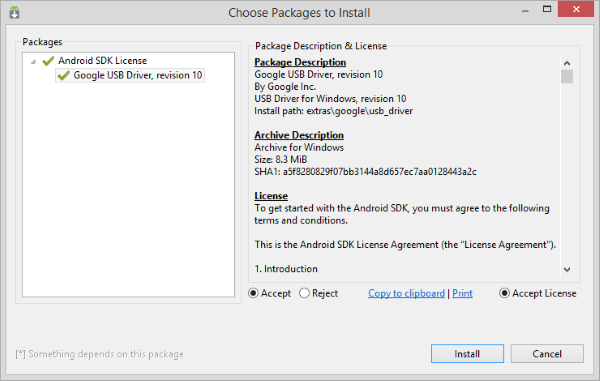Click the Cancel button

547,353
